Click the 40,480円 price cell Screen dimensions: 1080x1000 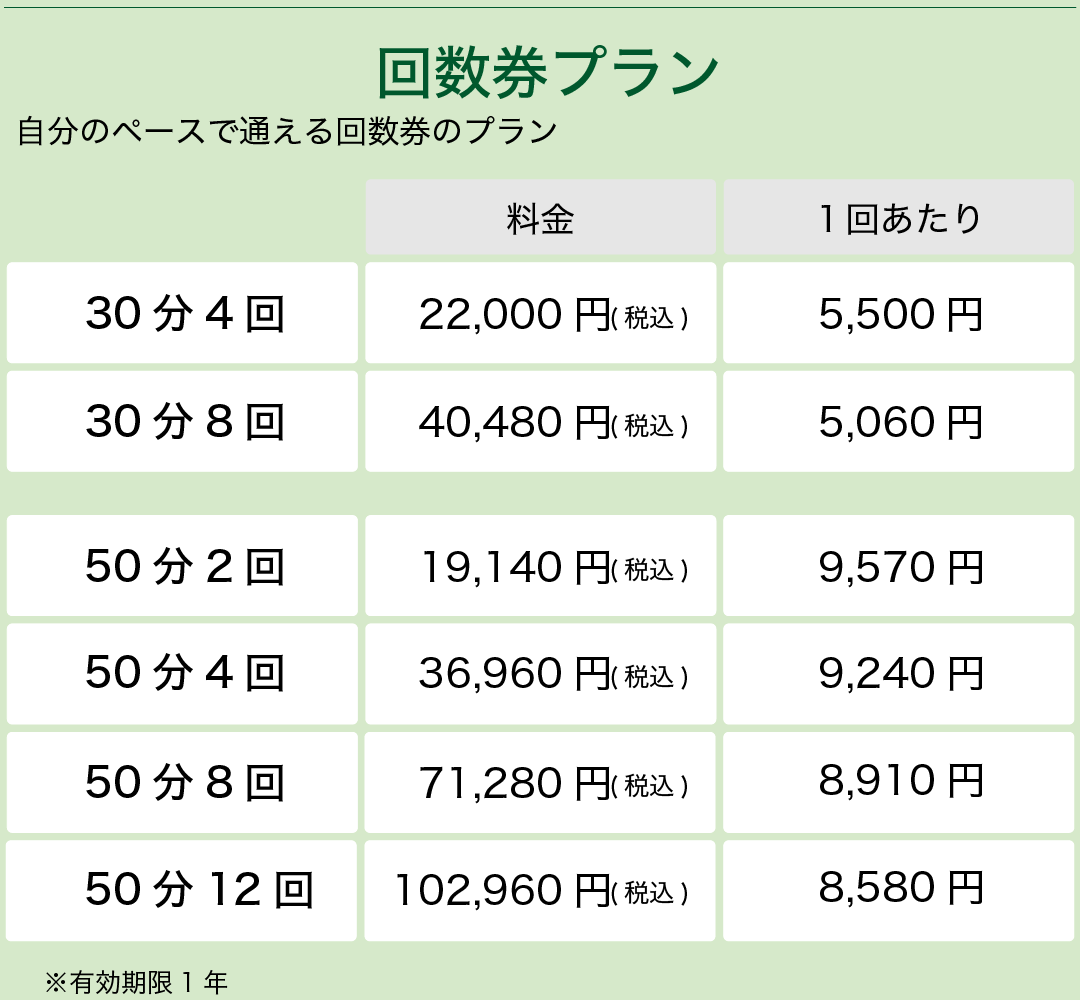(540, 421)
